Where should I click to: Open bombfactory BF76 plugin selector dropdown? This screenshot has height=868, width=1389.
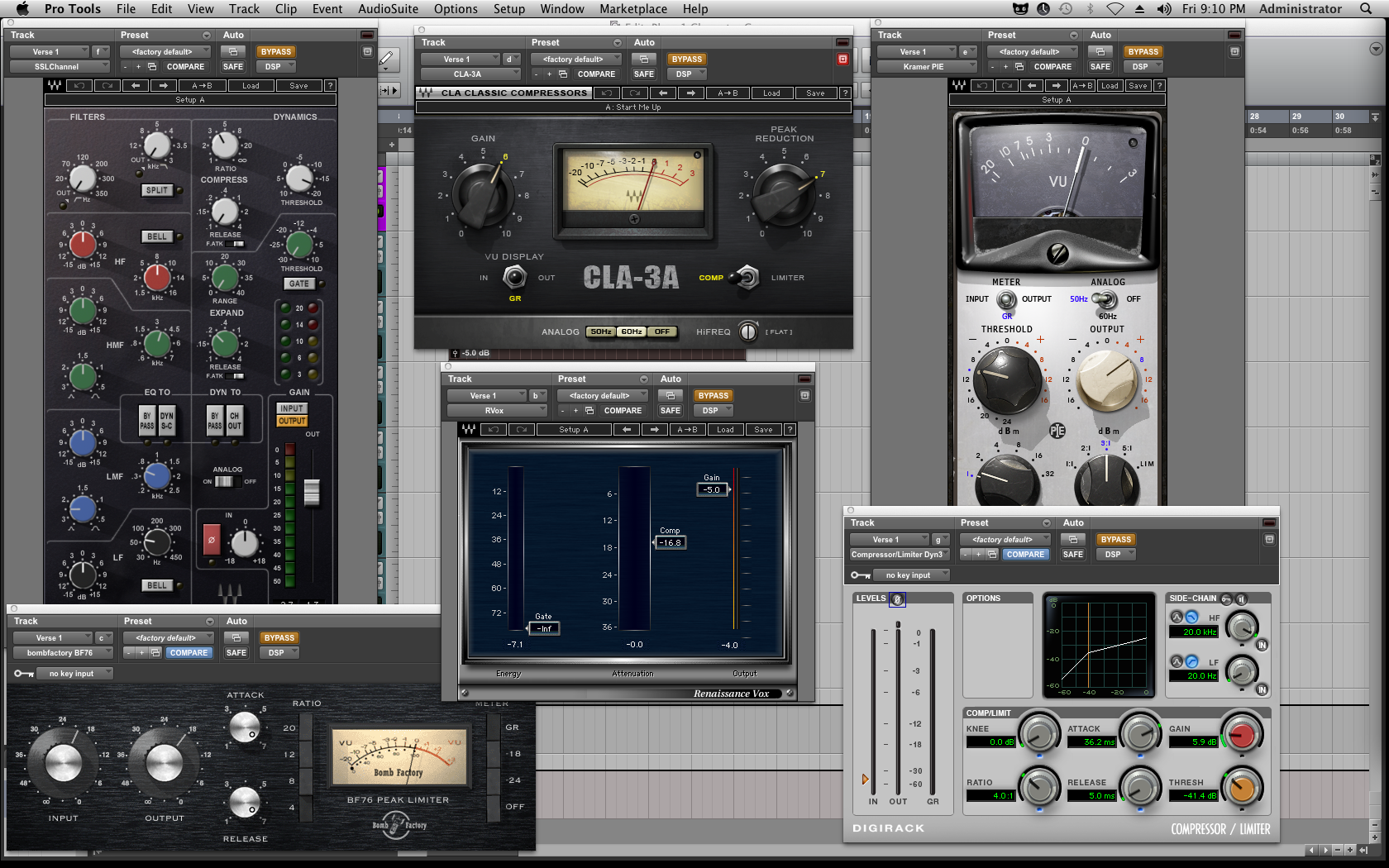64,652
